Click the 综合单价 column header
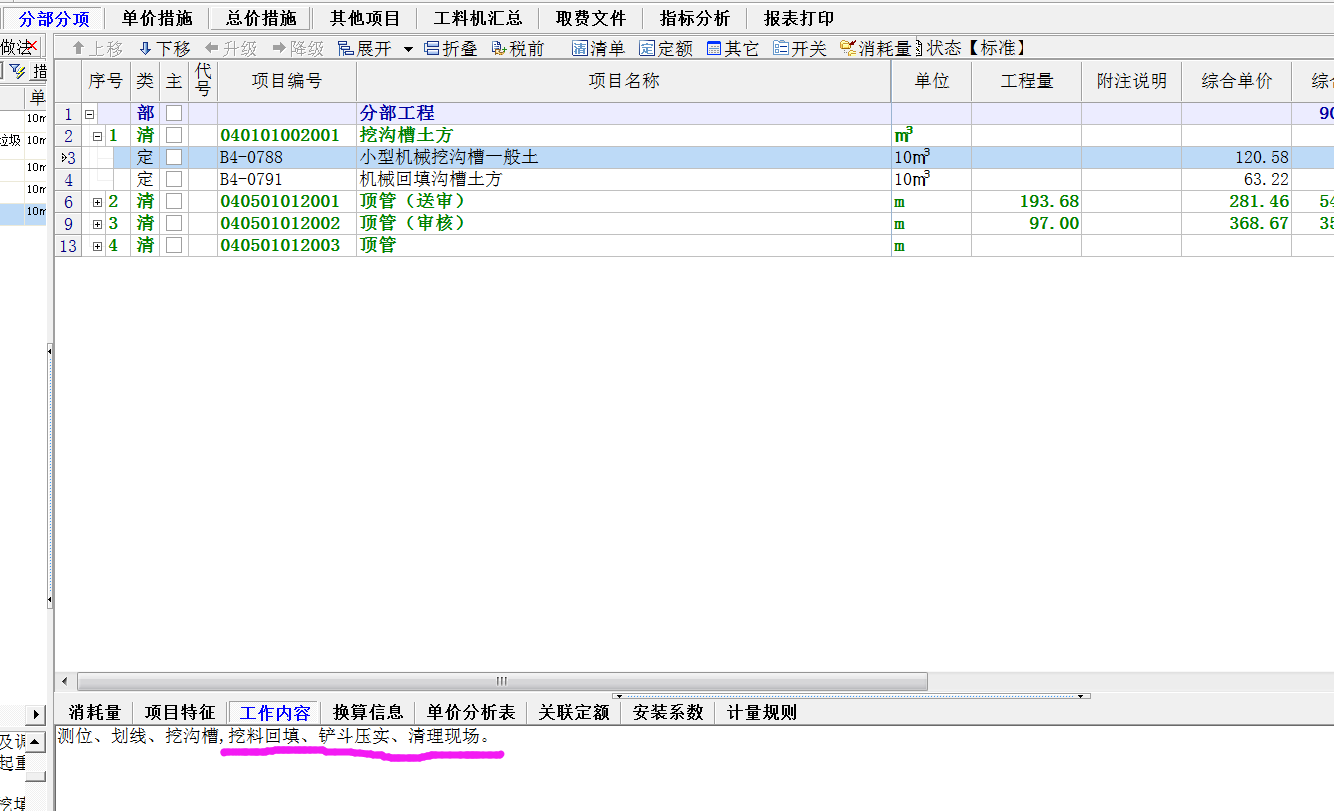1334x811 pixels. (x=1237, y=81)
